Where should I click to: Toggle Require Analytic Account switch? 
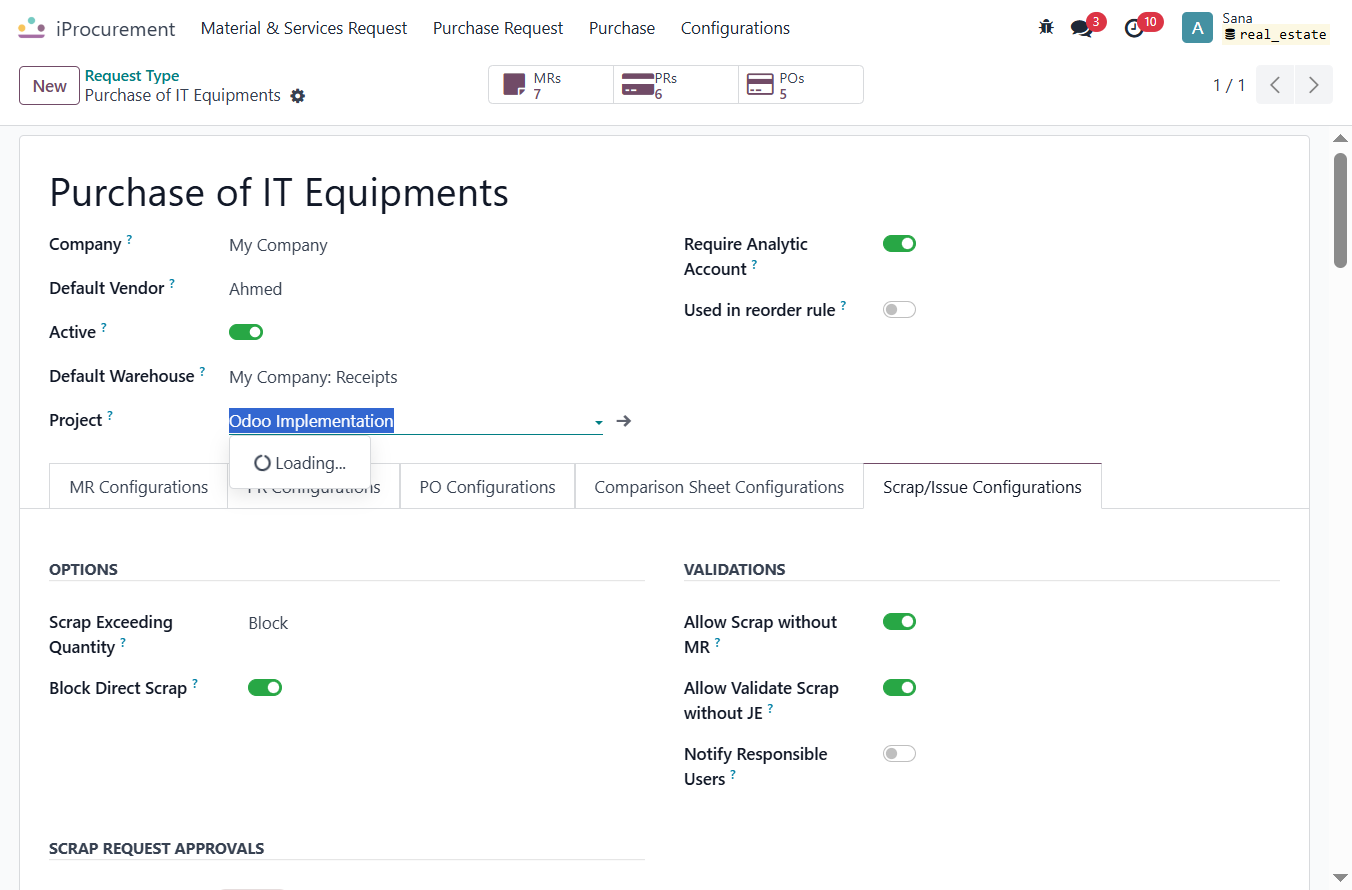[899, 244]
